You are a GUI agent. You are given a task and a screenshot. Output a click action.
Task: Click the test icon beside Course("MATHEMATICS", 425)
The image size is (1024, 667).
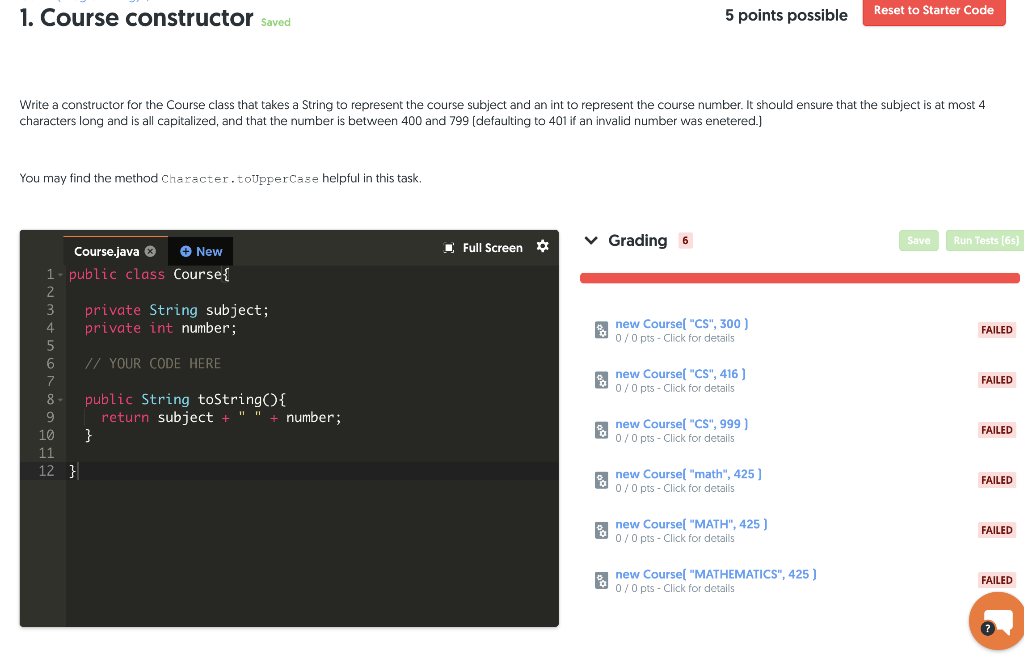pyautogui.click(x=601, y=580)
